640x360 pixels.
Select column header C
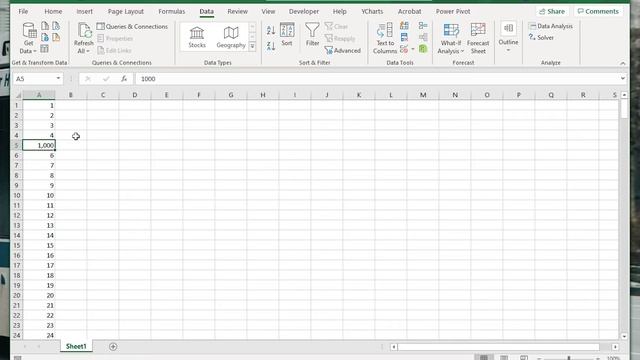[102, 95]
